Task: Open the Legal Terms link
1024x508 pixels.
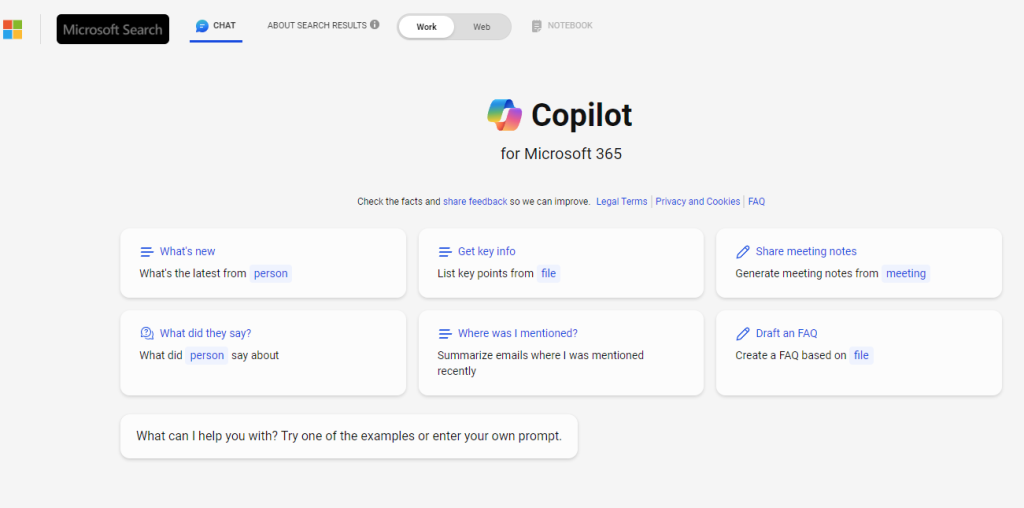Action: click(622, 202)
